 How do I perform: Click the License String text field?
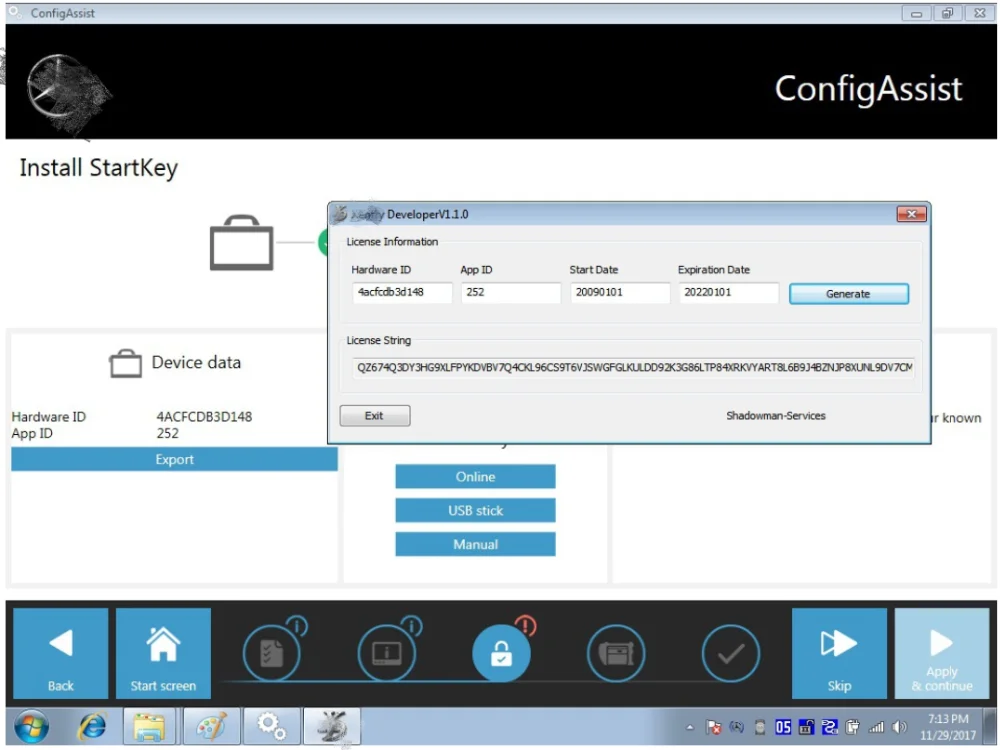633,367
